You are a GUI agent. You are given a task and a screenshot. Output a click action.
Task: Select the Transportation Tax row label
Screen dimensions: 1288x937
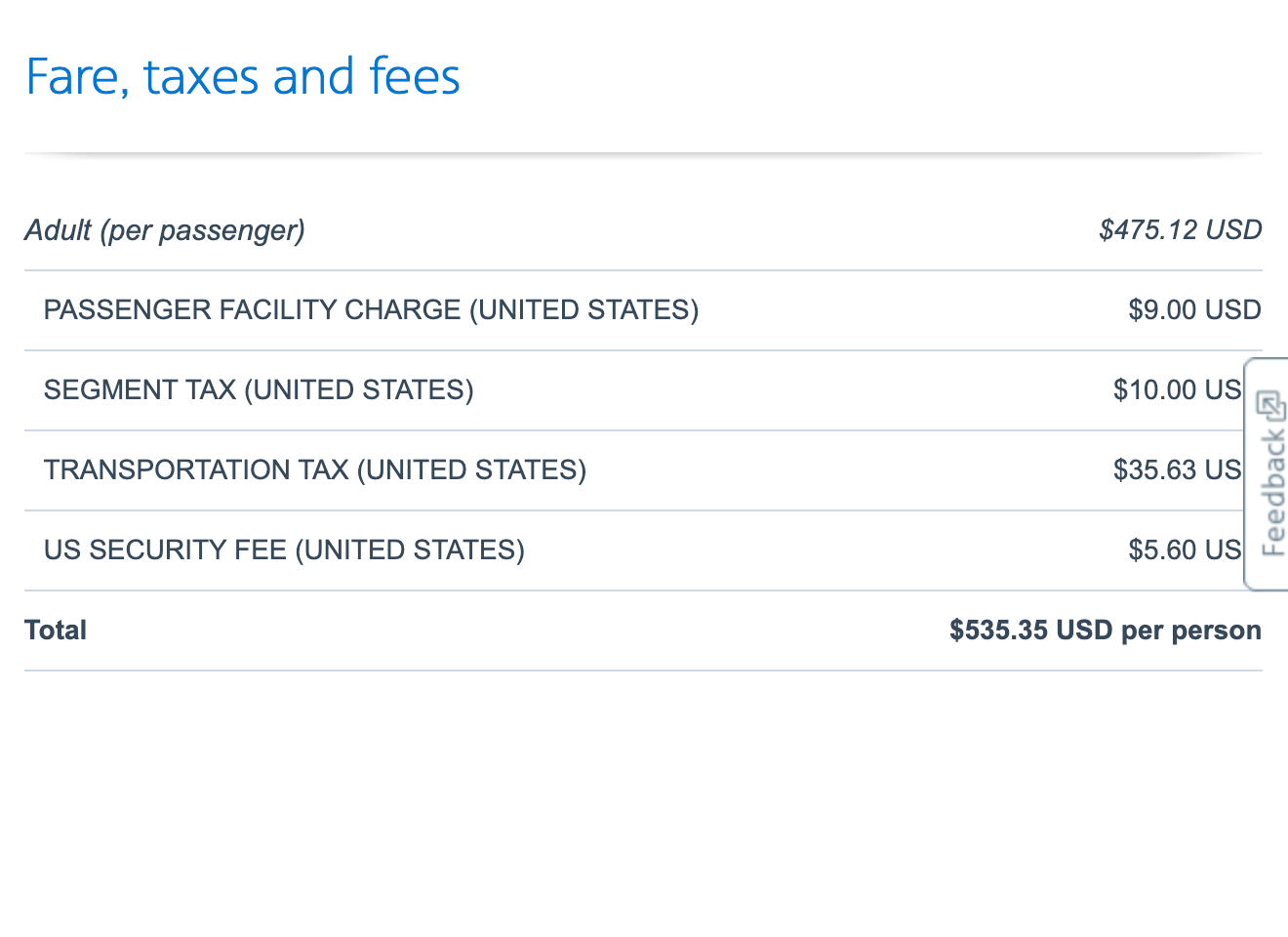pos(315,470)
